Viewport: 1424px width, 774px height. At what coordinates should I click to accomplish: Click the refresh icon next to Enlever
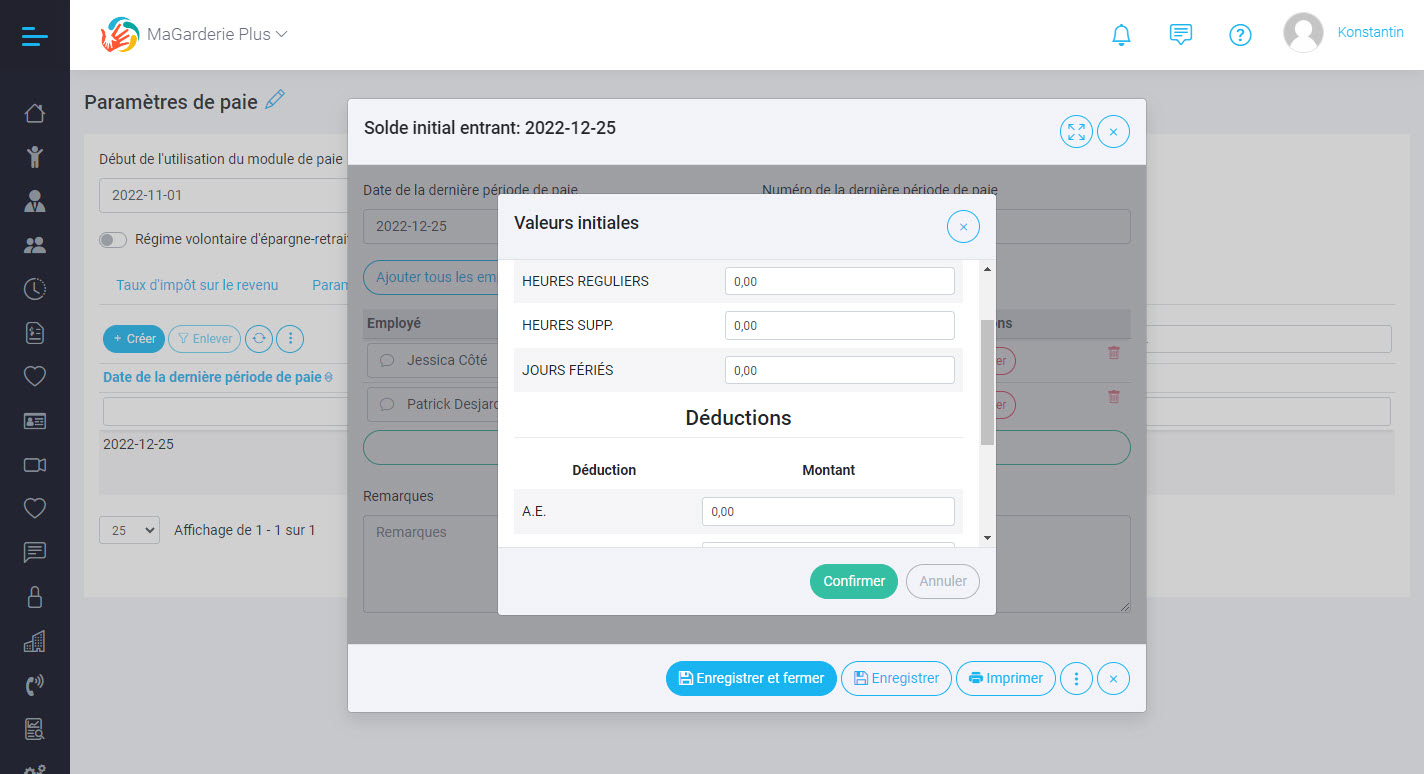click(260, 338)
